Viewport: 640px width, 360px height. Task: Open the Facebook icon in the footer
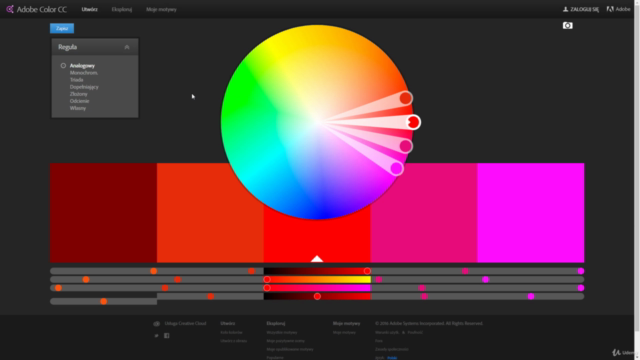pyautogui.click(x=167, y=336)
